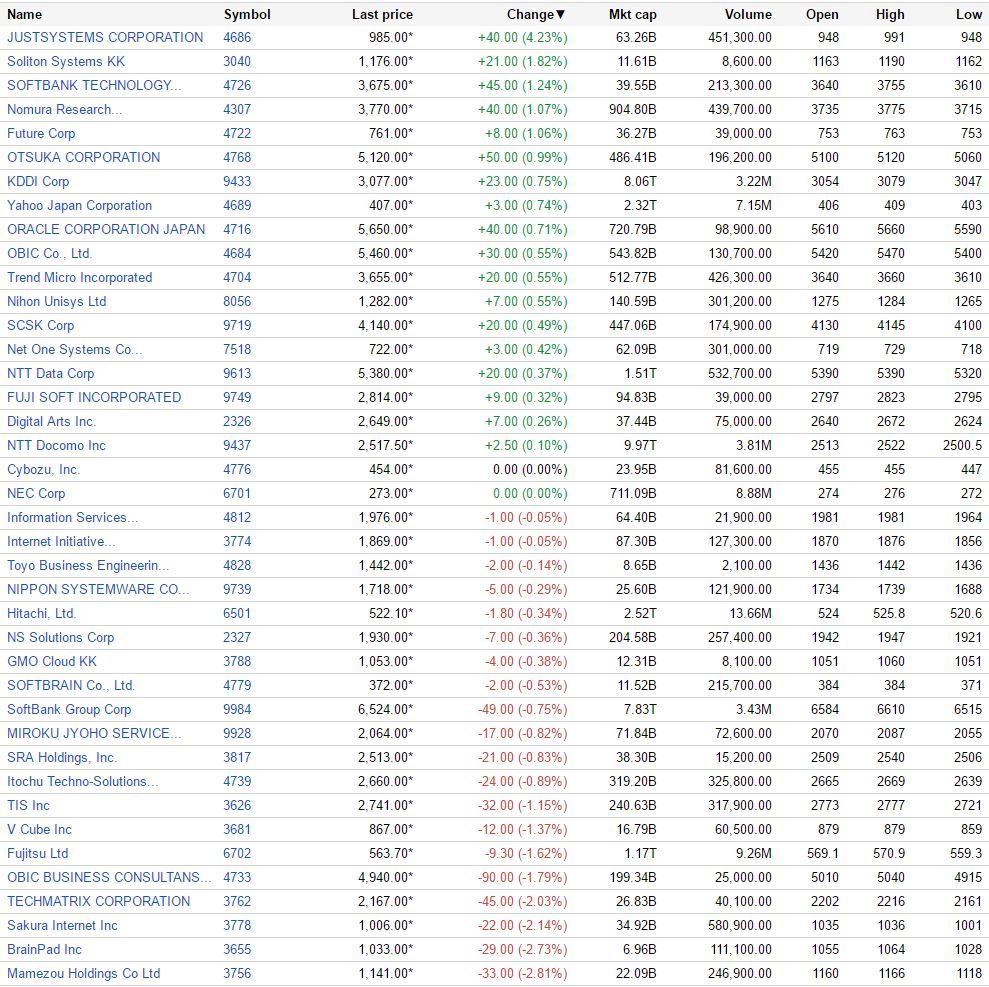Screen dimensions: 989x987
Task: Open Trend Micro Incorporated link
Action: (x=79, y=277)
